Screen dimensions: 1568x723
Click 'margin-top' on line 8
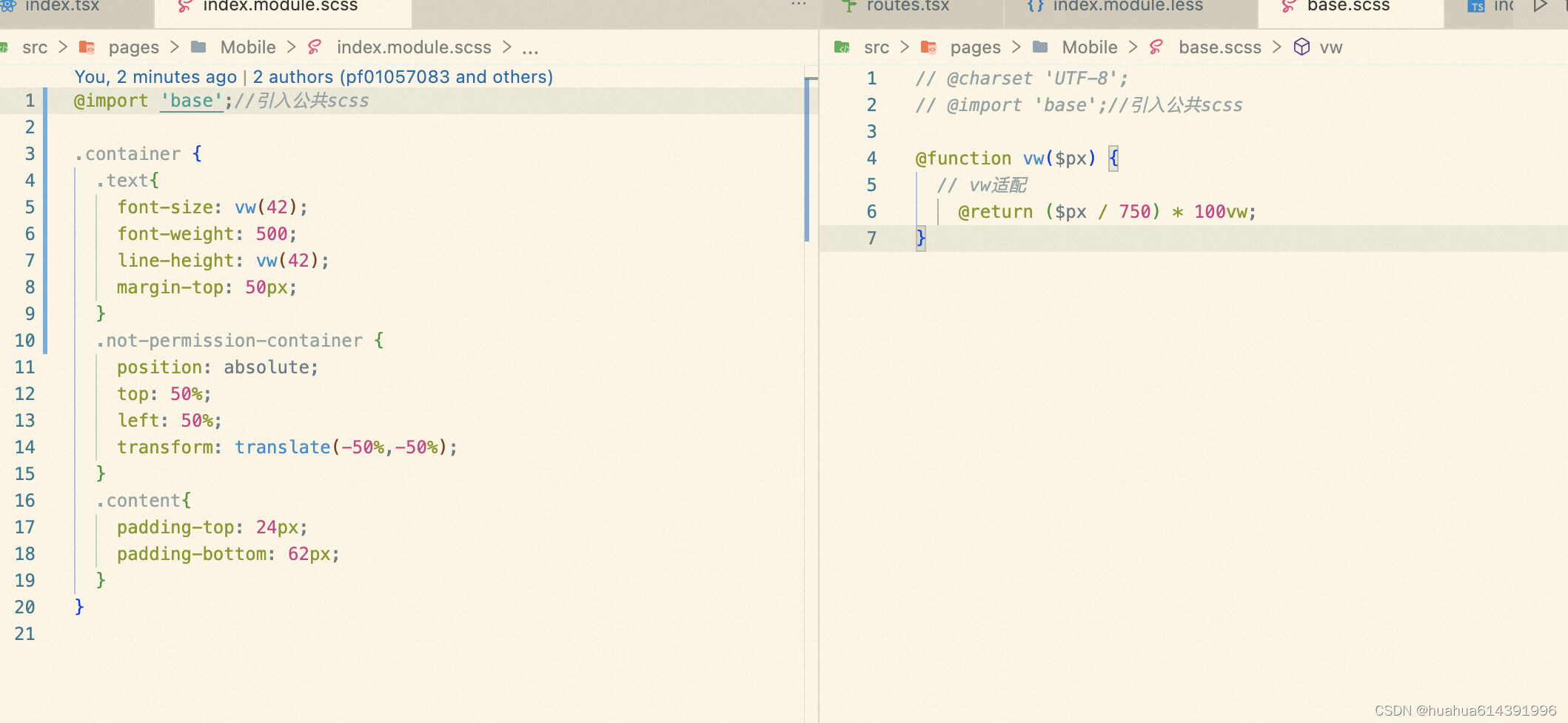pyautogui.click(x=170, y=287)
